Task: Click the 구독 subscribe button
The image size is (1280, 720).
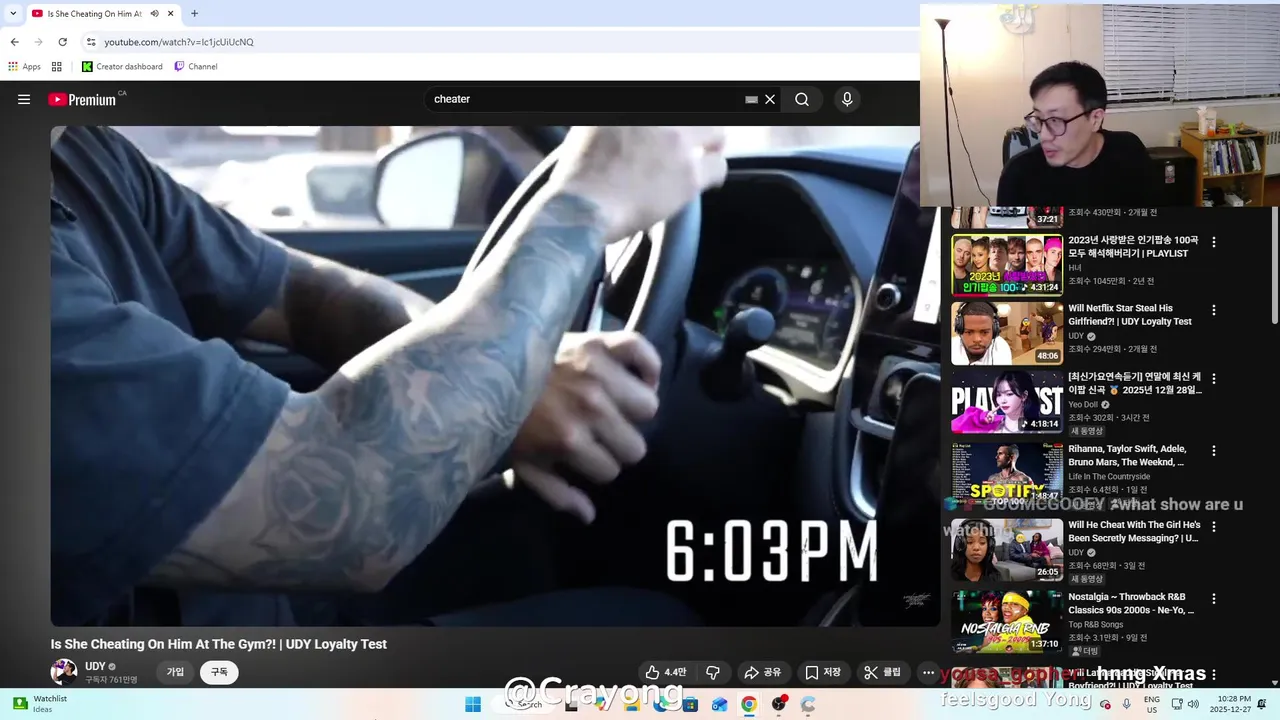Action: (x=219, y=672)
